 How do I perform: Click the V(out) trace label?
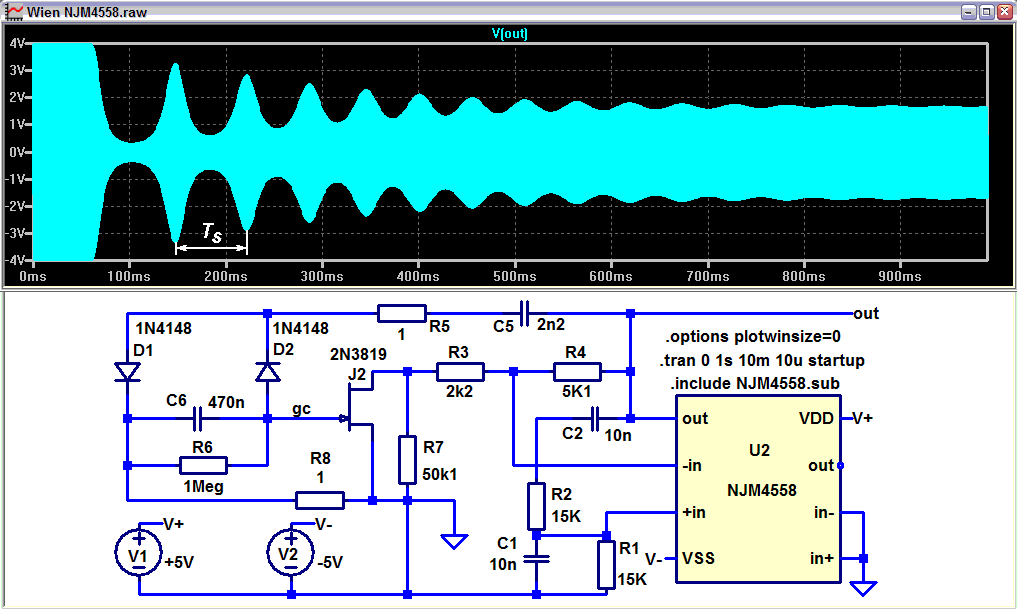click(x=509, y=34)
